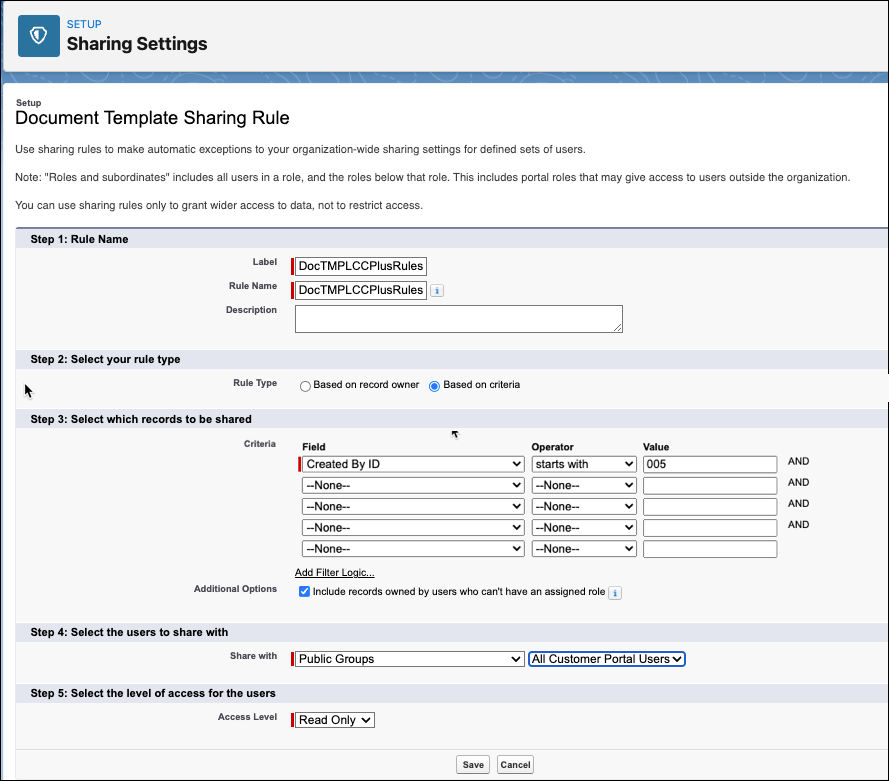This screenshot has height=781, width=889.
Task: Click the SETUP breadcrumb link
Action: (84, 24)
